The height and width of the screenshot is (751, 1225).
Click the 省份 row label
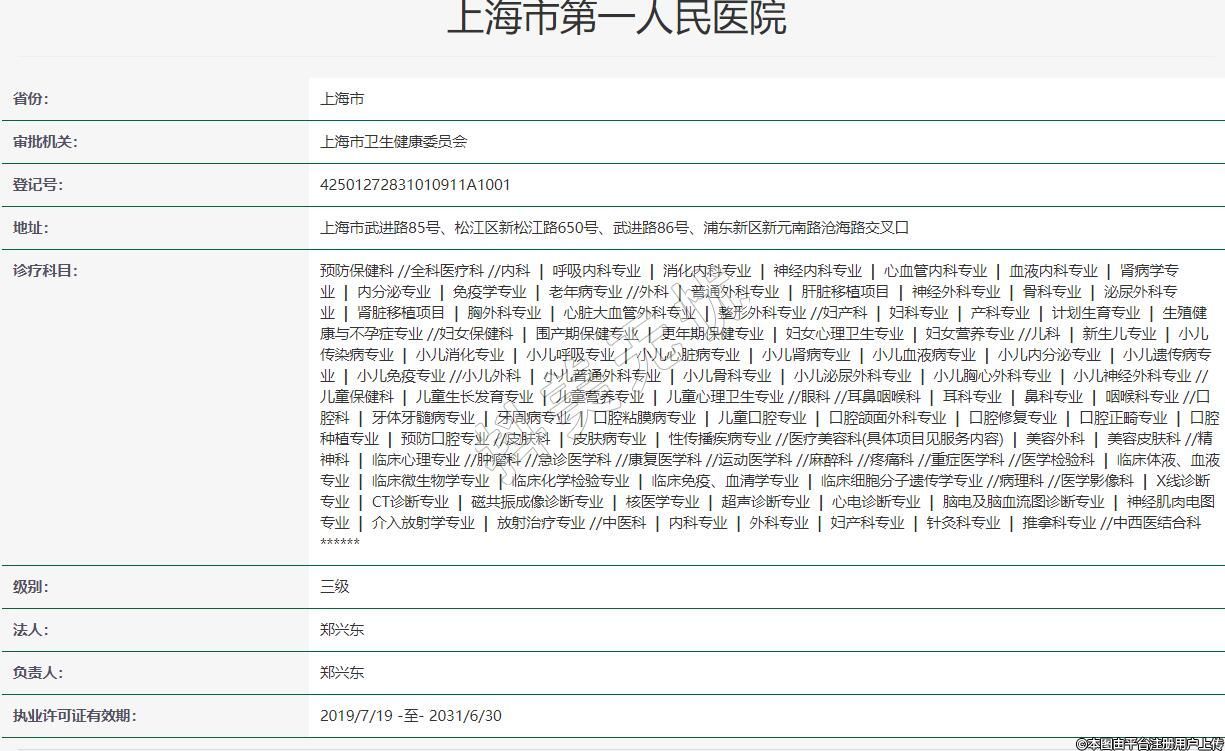pos(30,99)
